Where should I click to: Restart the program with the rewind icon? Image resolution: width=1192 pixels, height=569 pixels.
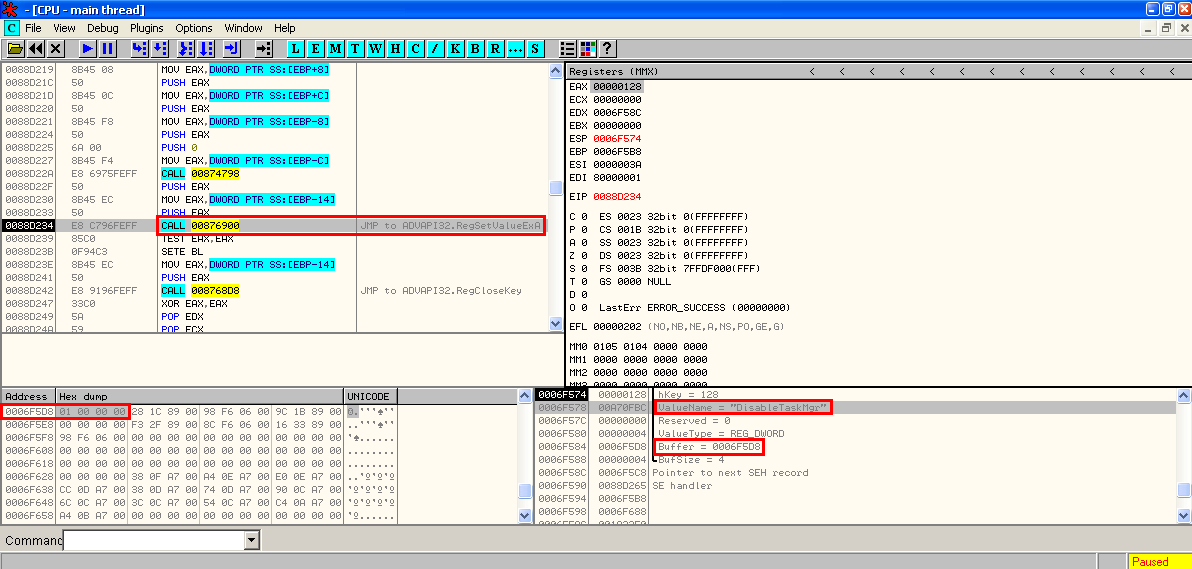tap(36, 48)
